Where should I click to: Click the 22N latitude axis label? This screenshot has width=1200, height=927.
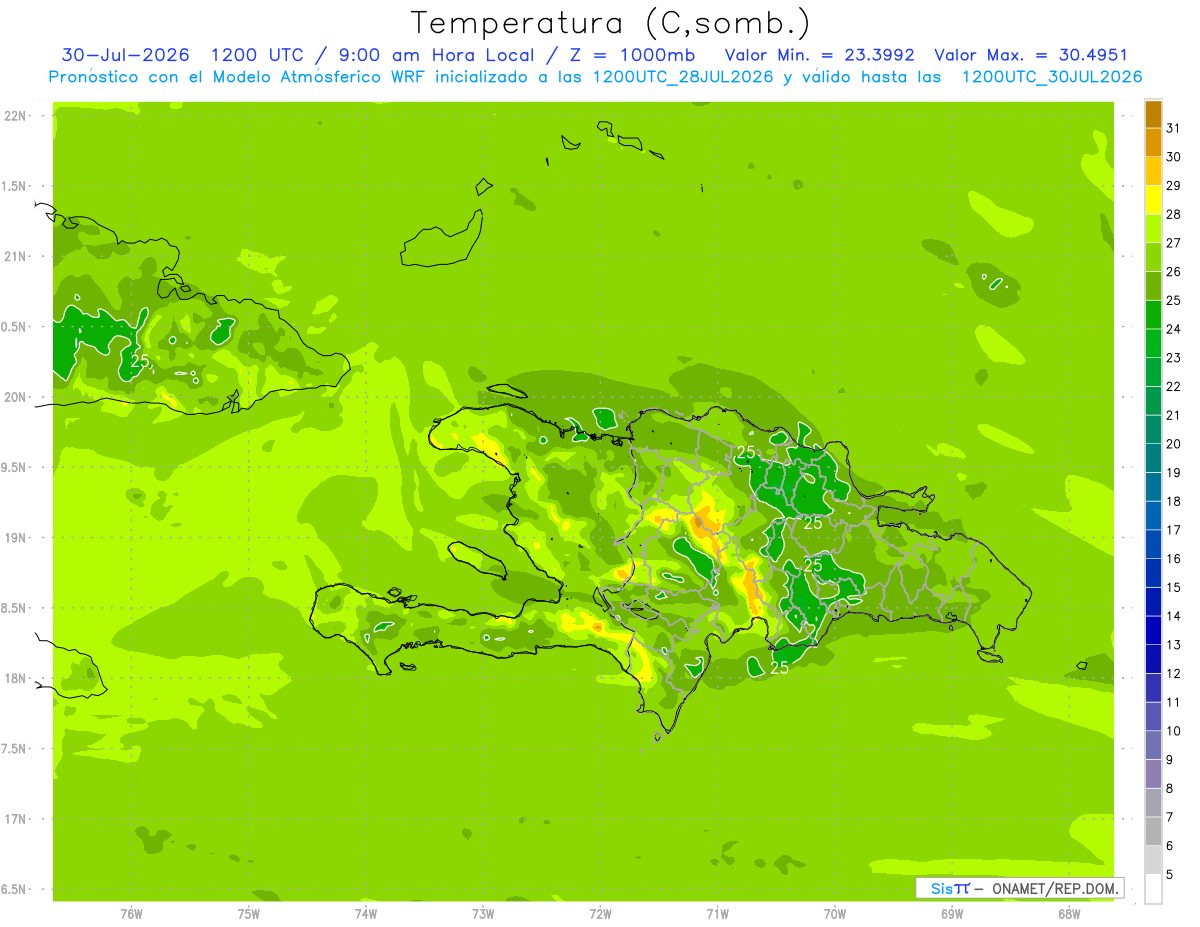(17, 116)
